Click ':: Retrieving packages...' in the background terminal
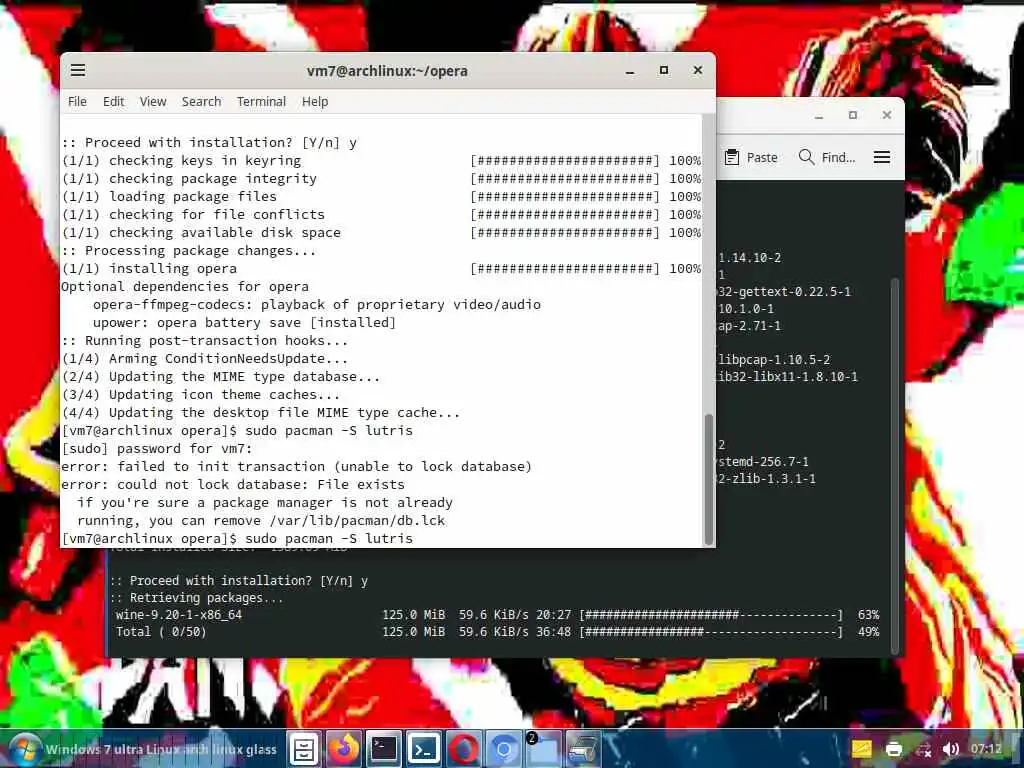Image resolution: width=1024 pixels, height=768 pixels. pos(197,598)
